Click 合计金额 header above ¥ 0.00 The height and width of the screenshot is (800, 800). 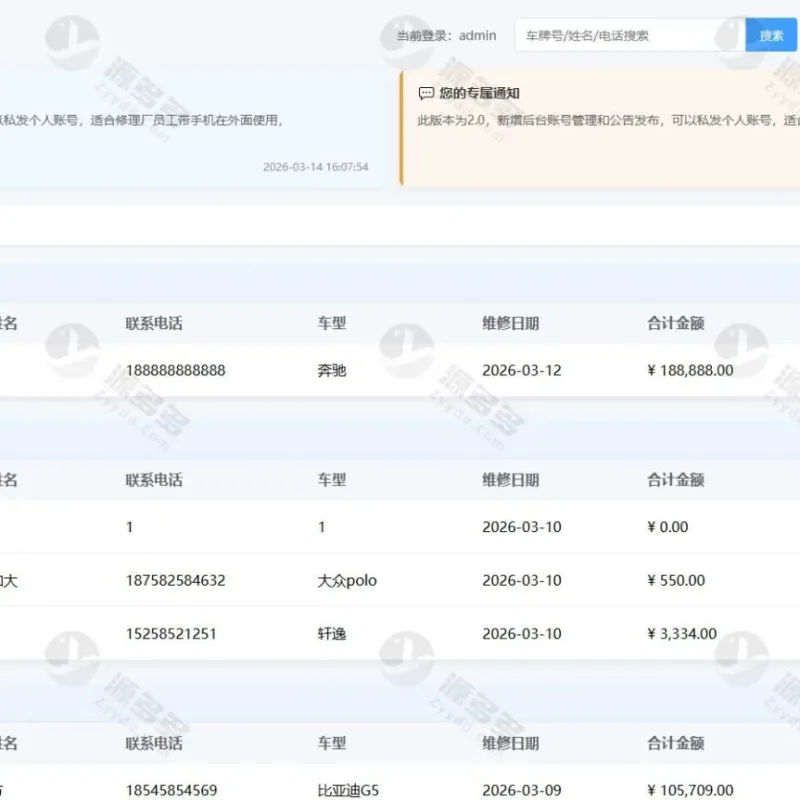(x=676, y=480)
